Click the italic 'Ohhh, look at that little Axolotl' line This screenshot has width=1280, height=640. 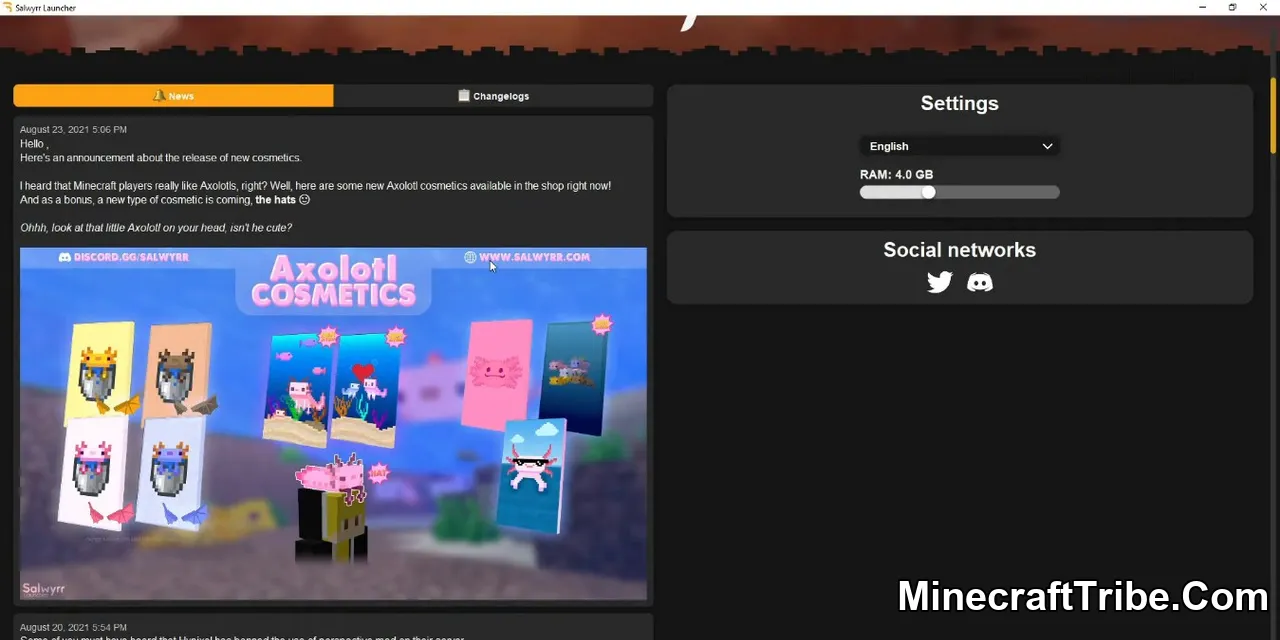[156, 228]
